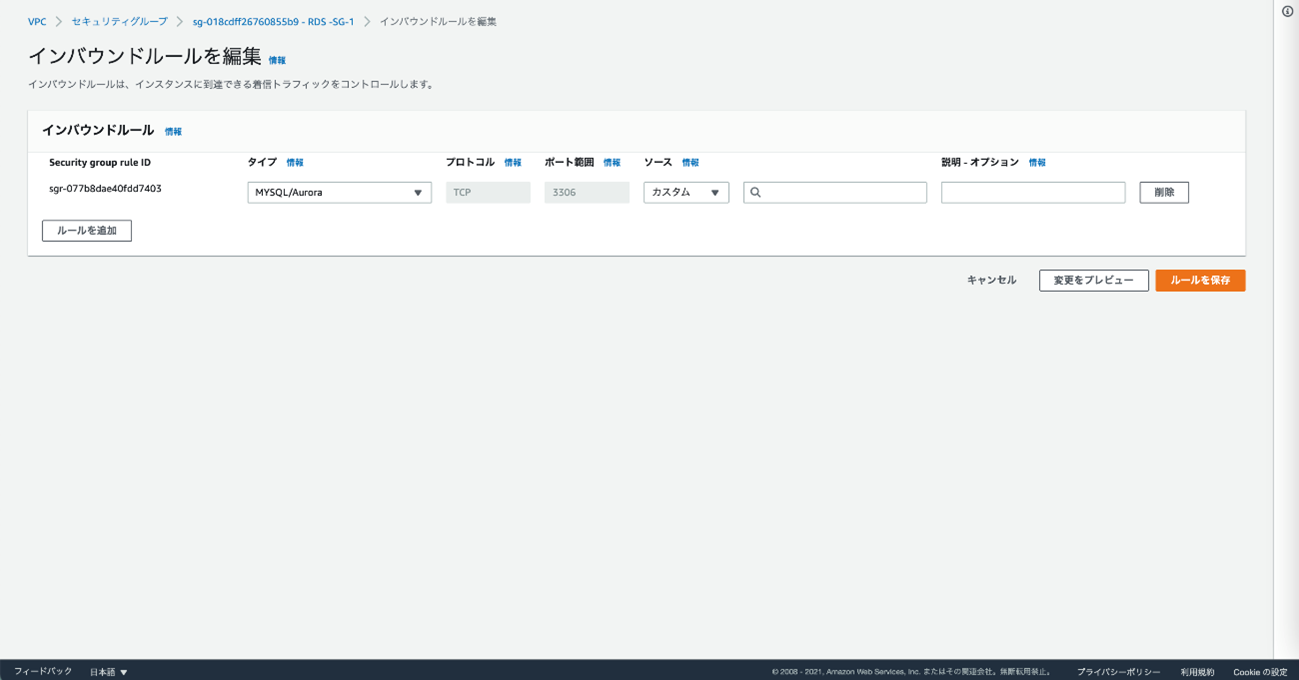Click the orange ルールを保存 button
Image resolution: width=1299 pixels, height=680 pixels.
tap(1200, 281)
